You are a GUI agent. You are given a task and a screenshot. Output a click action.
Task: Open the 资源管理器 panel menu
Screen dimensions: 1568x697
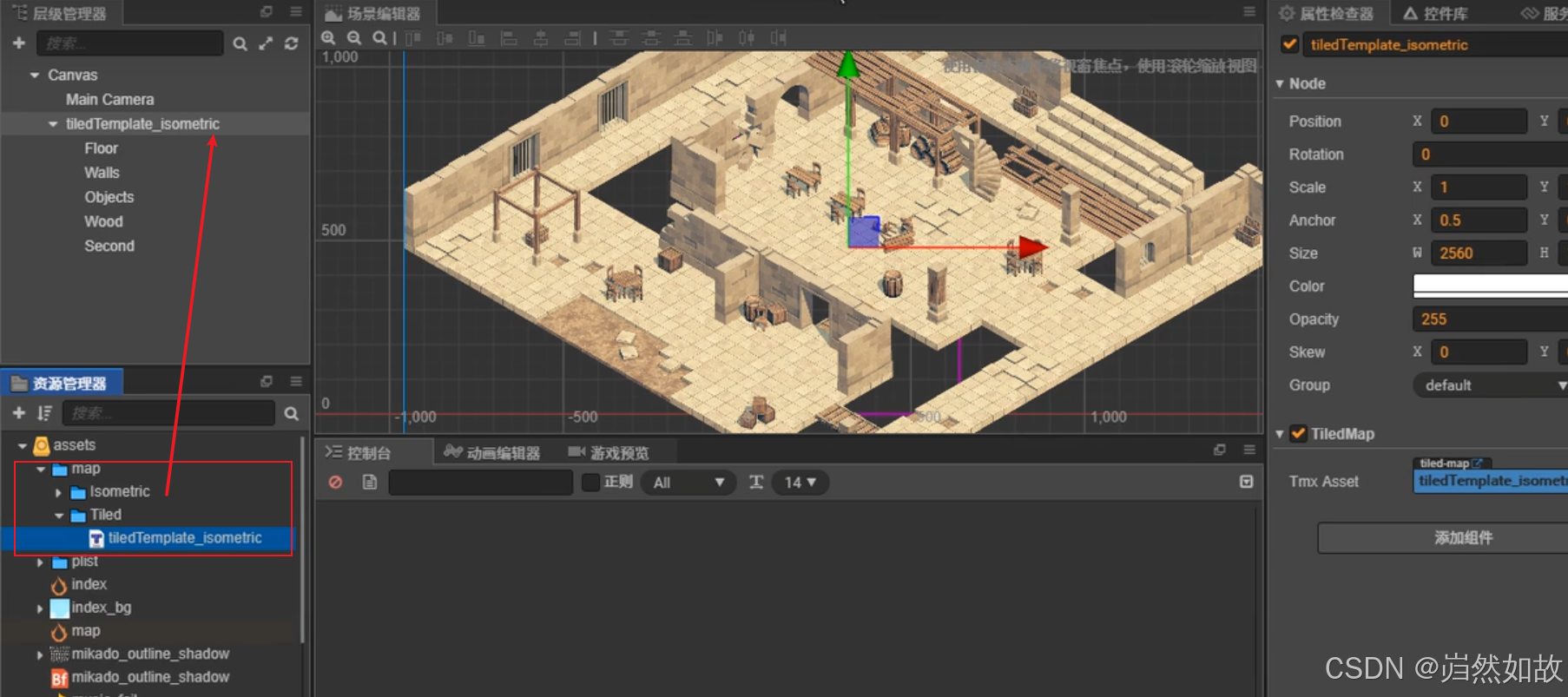295,382
